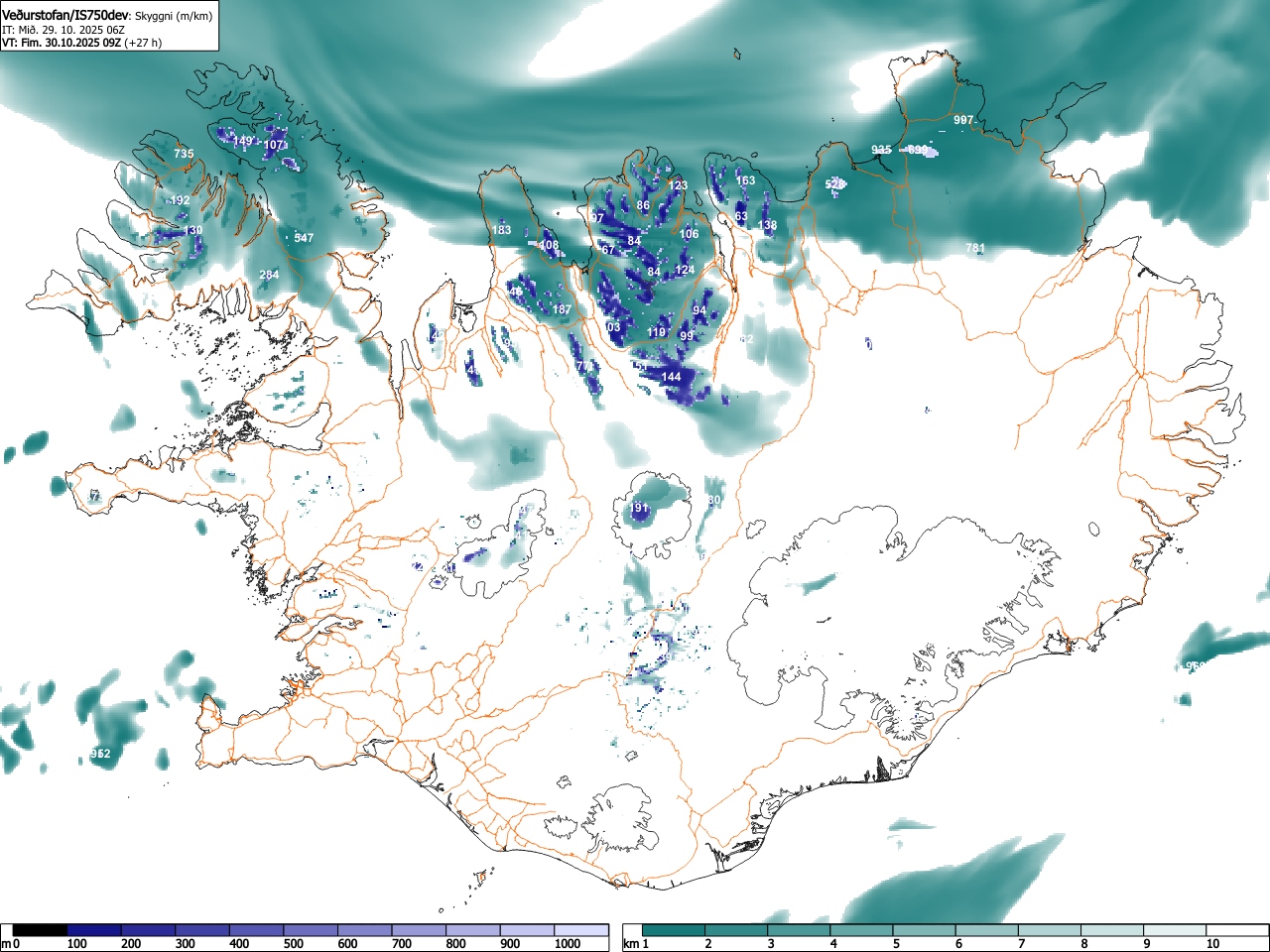Click the 781 visibility value
This screenshot has width=1270, height=952.
[975, 248]
